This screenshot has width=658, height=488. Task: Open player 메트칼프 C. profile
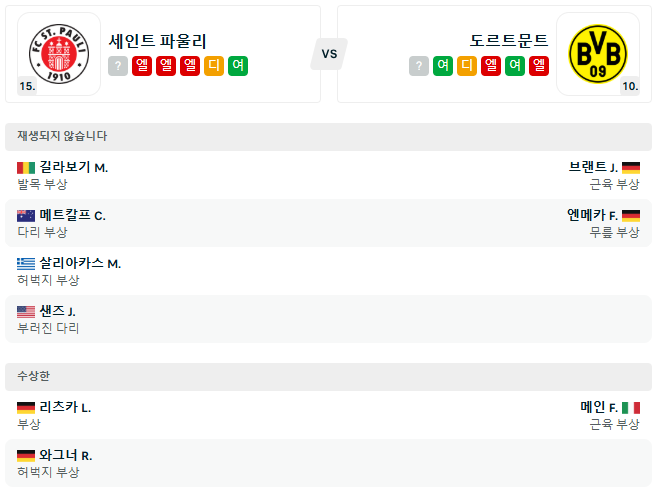pyautogui.click(x=72, y=215)
